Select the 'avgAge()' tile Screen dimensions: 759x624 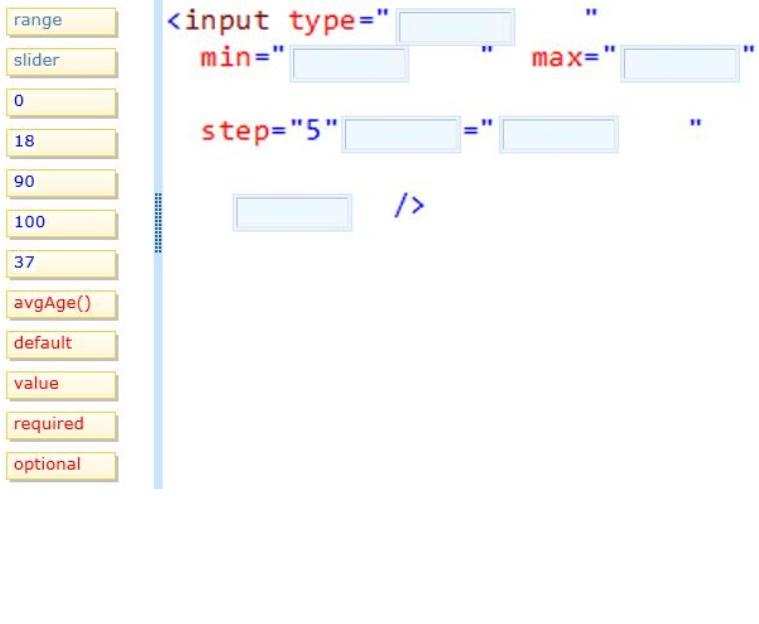tap(61, 304)
